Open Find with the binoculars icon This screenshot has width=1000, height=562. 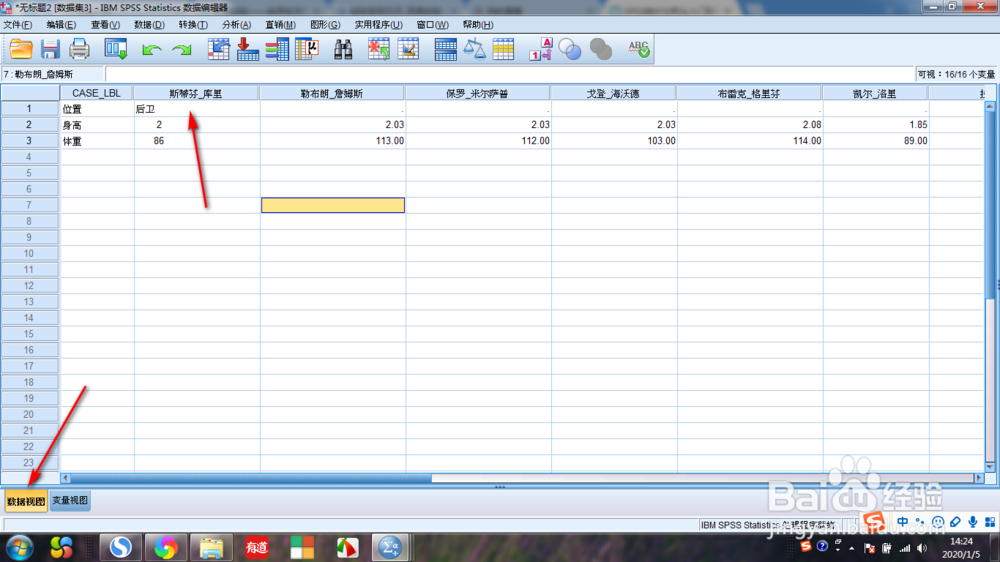tap(343, 49)
